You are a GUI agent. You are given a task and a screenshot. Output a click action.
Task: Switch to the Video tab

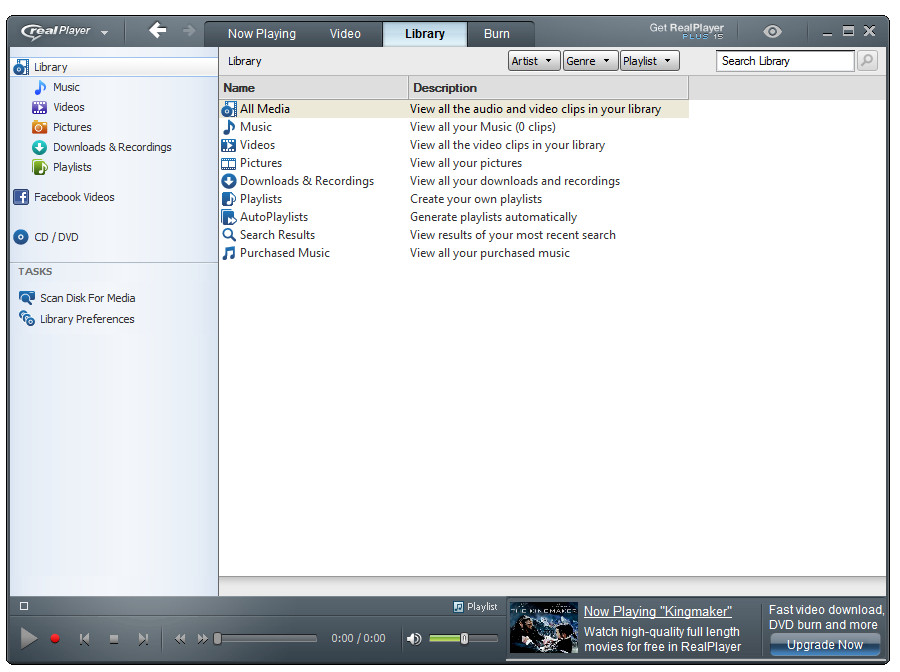point(345,34)
